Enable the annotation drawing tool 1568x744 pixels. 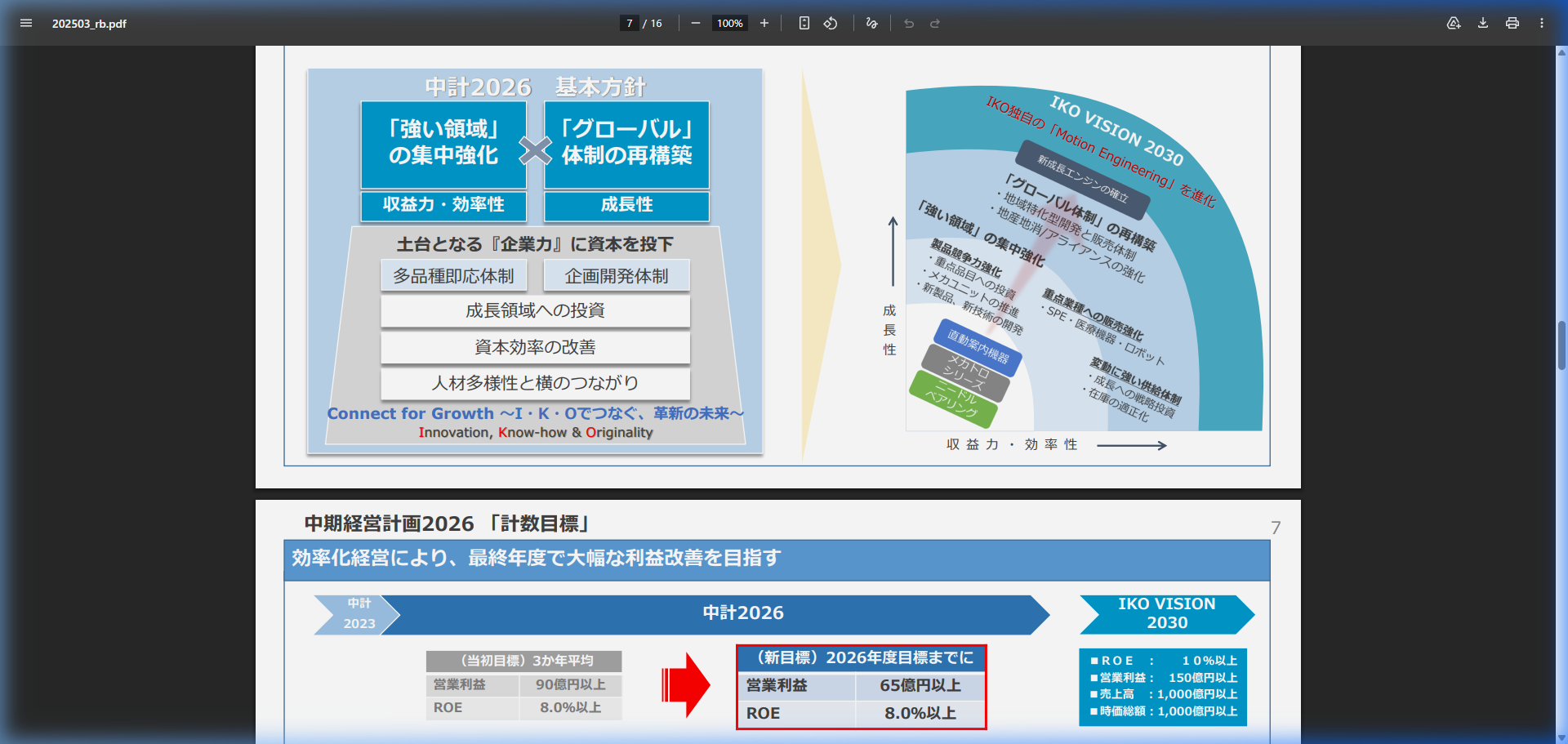871,24
